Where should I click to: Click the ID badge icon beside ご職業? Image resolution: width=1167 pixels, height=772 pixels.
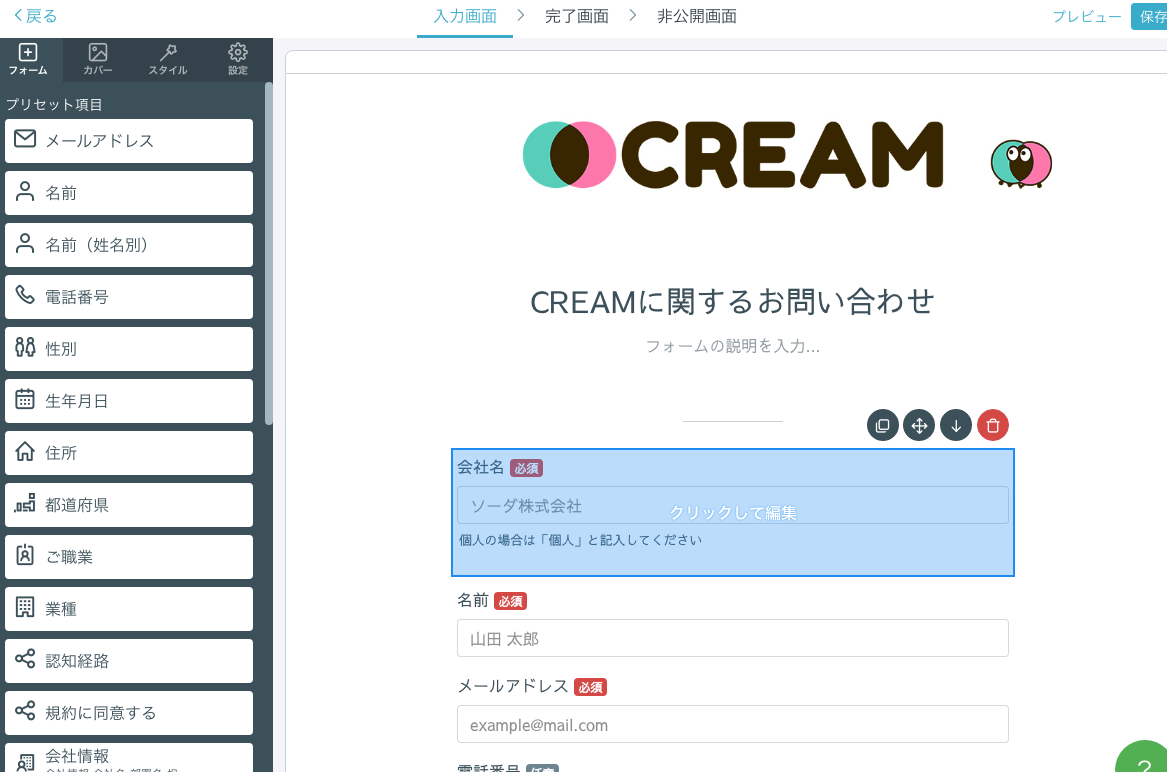25,555
